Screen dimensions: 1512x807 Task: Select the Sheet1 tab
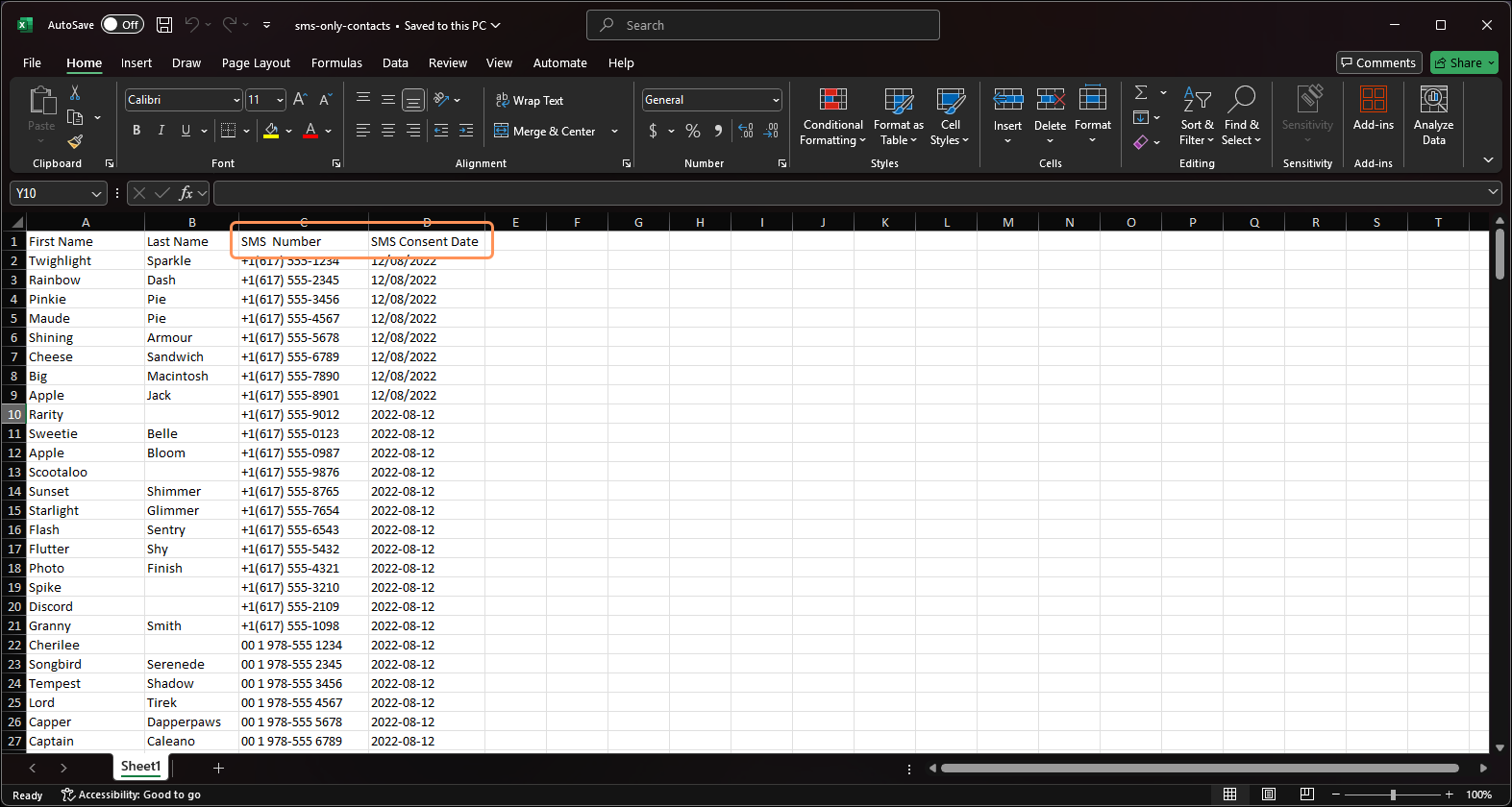pyautogui.click(x=140, y=767)
